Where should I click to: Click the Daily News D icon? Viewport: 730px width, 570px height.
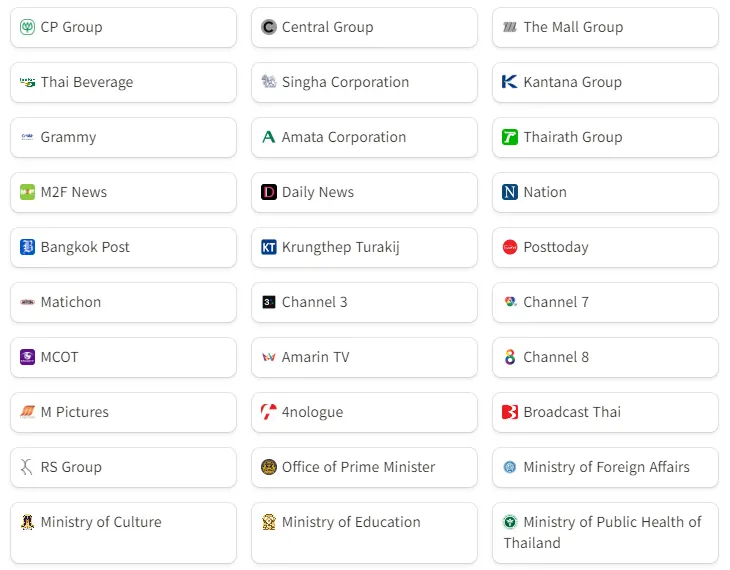pos(269,192)
